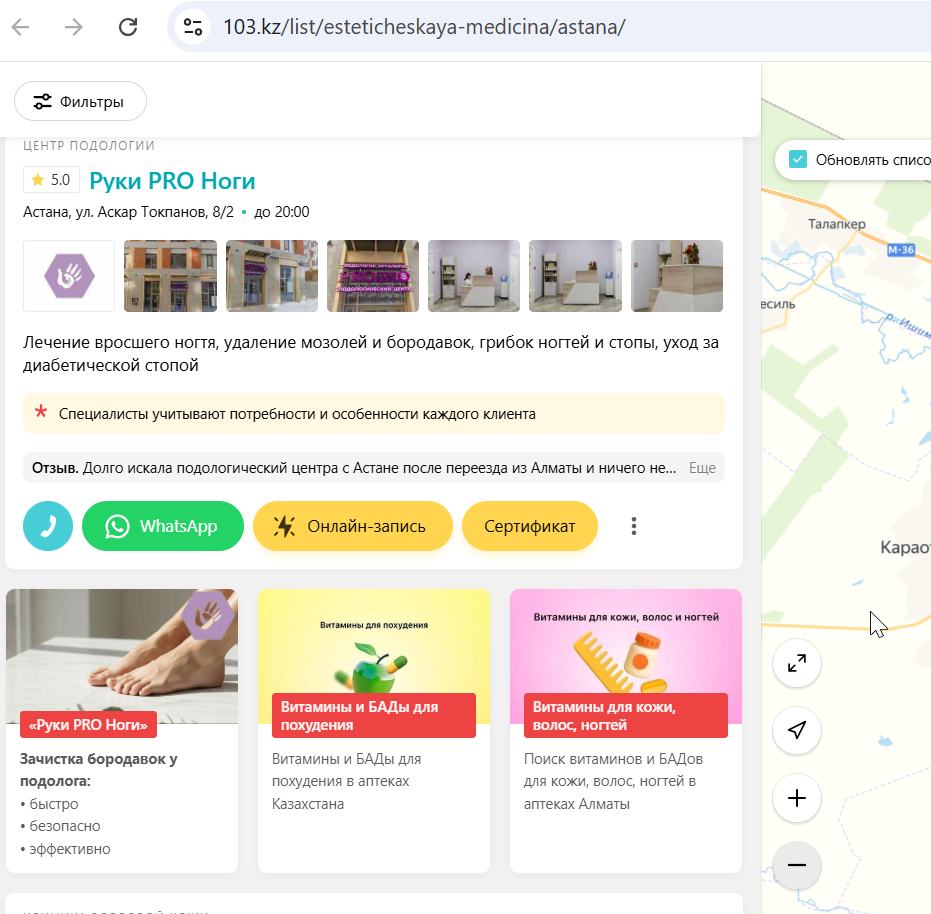Click the «Руки PRO Ноги» red label
The image size is (931, 914).
88,725
